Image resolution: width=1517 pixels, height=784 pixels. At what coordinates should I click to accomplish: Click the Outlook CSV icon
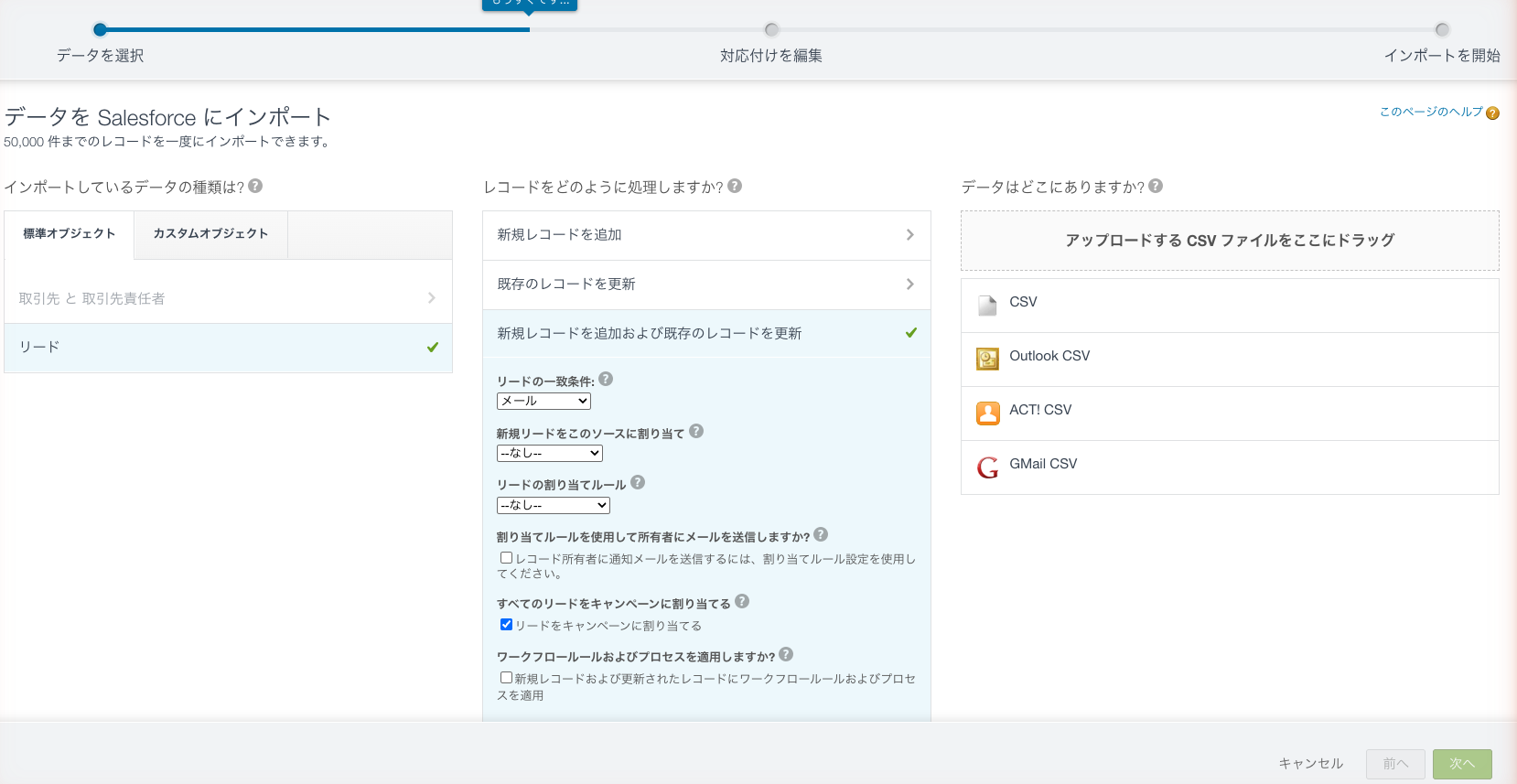[987, 359]
